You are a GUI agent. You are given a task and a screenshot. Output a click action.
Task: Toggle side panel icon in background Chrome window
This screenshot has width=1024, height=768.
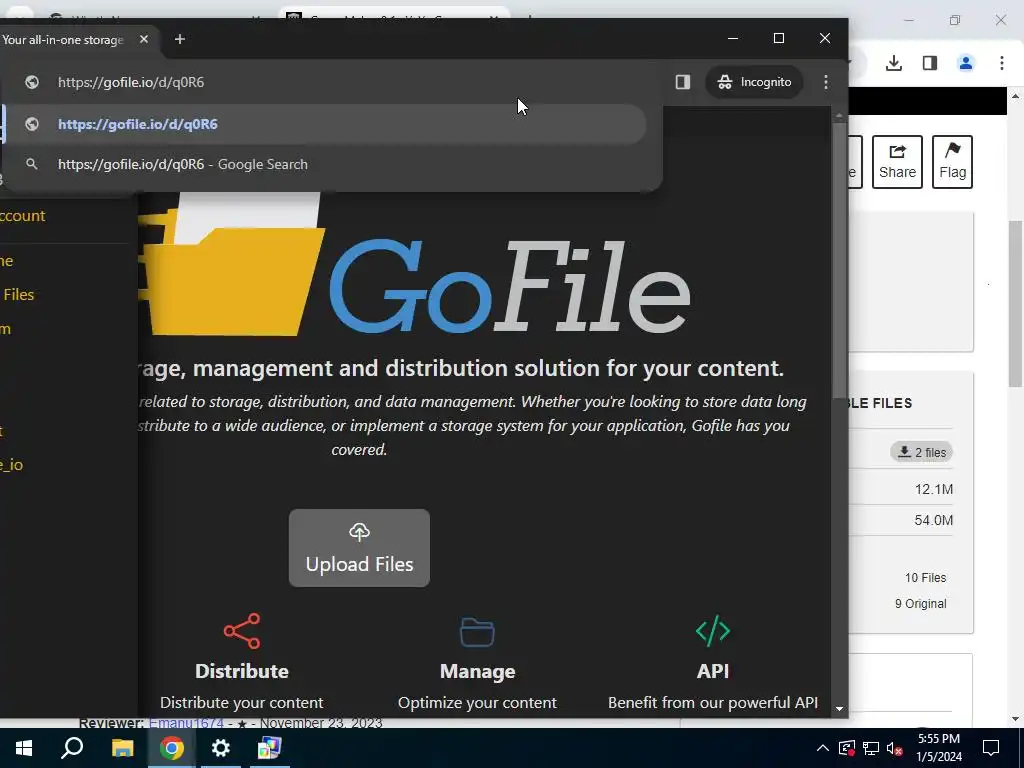point(930,63)
